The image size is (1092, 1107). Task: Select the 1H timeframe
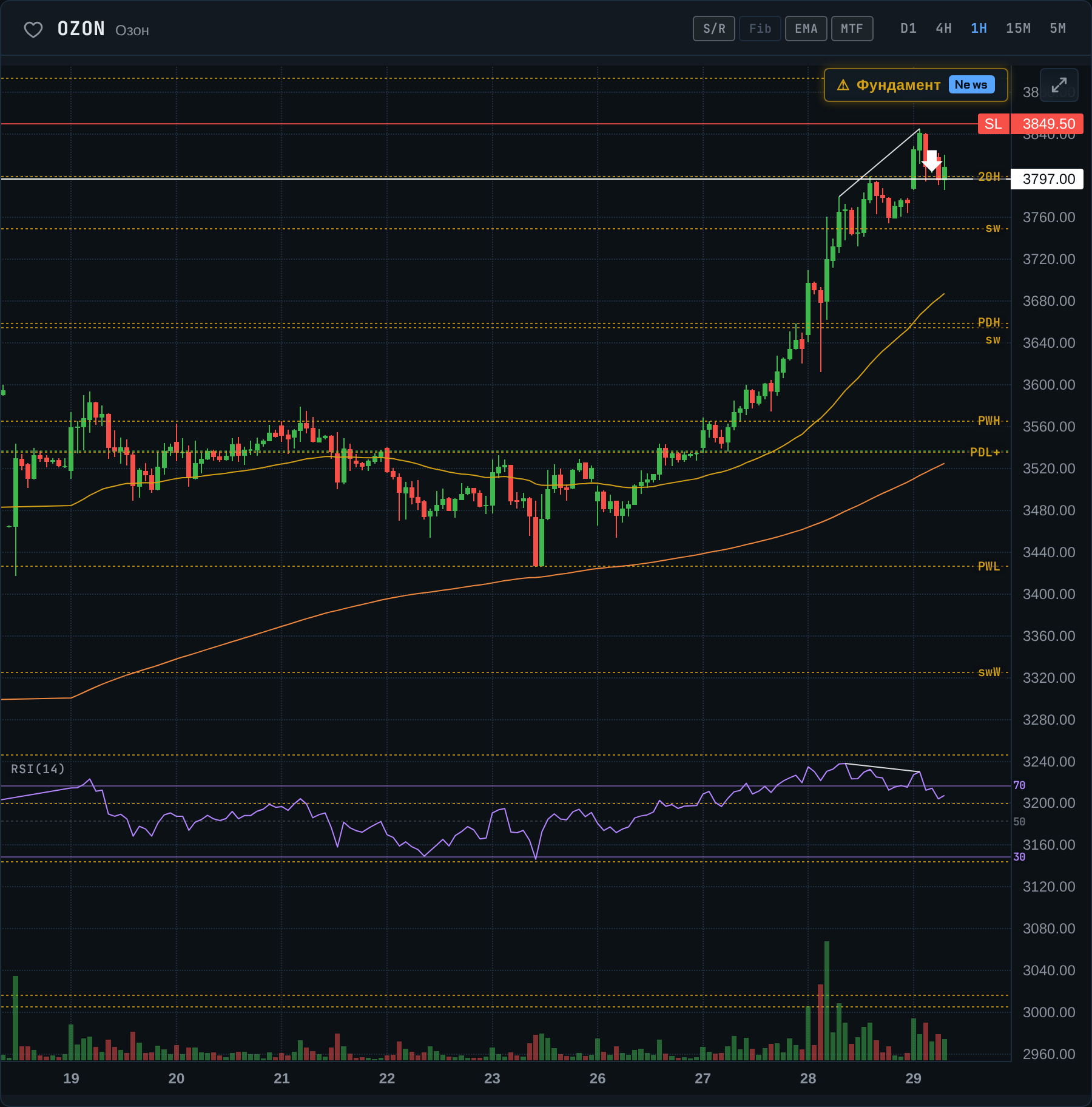979,29
